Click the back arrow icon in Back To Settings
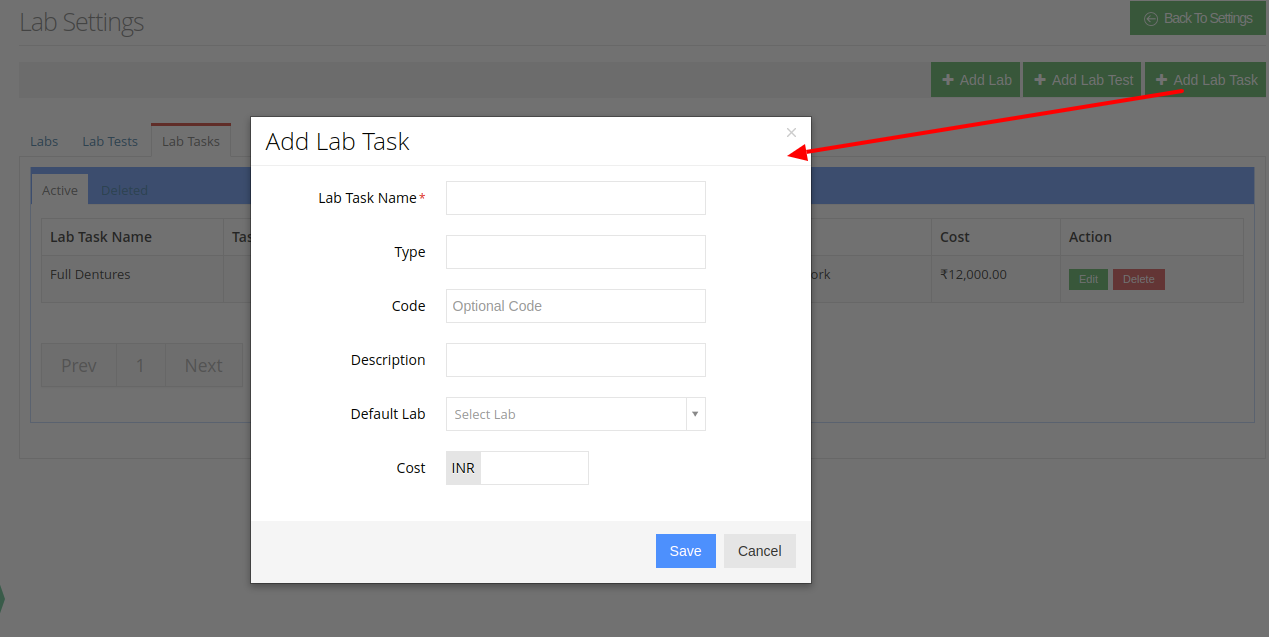1269x637 pixels. [1151, 18]
